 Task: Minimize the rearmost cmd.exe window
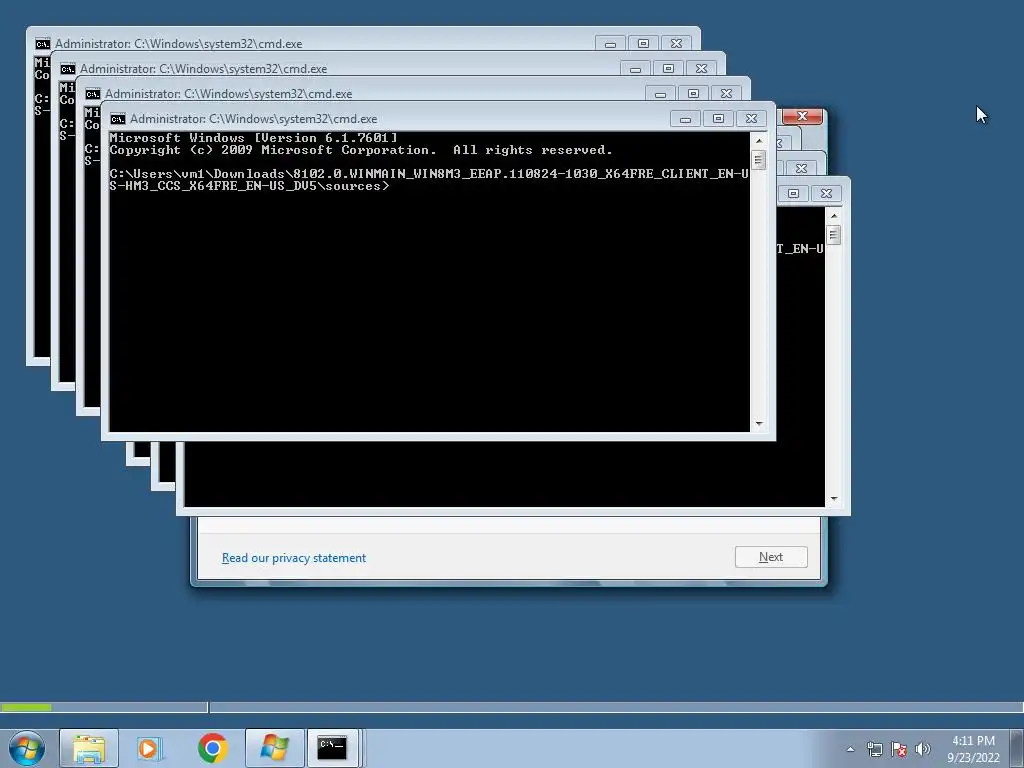[610, 44]
